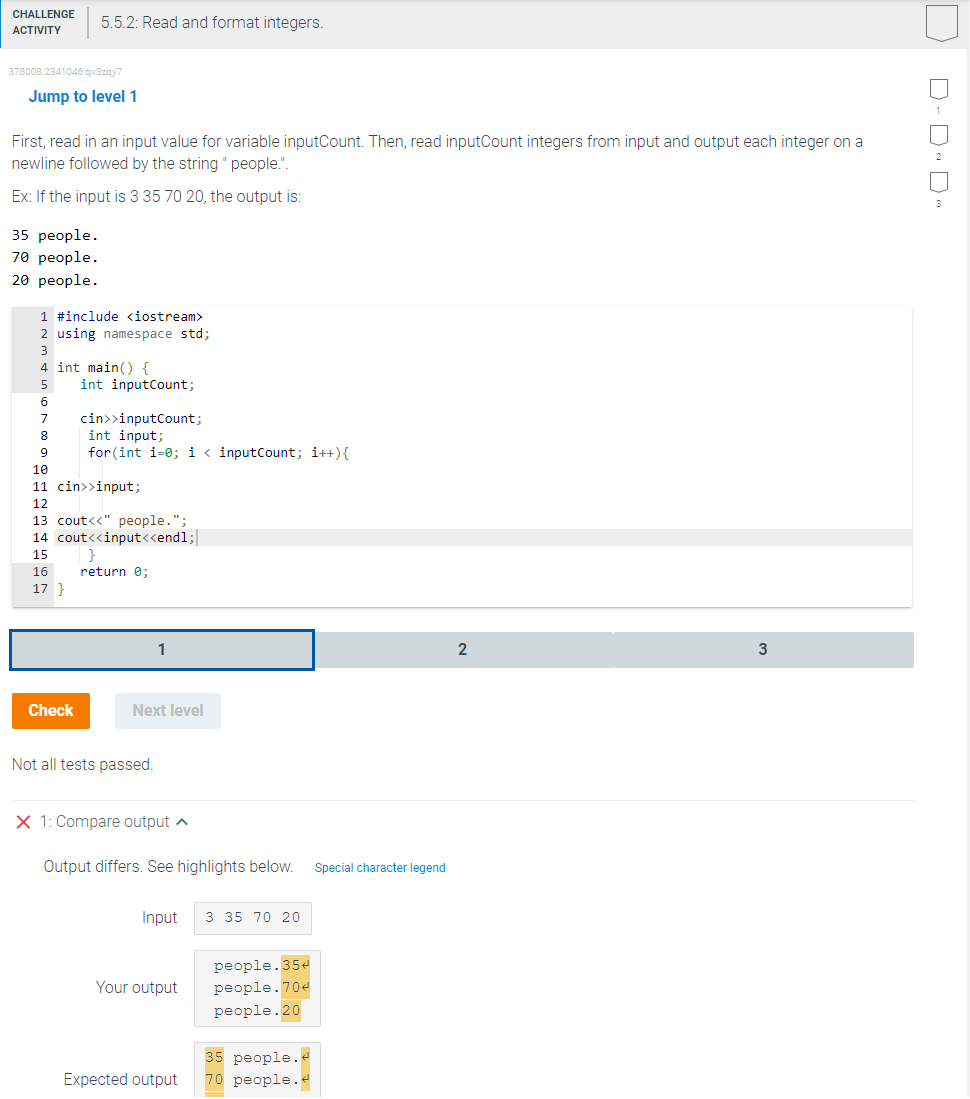Screen dimensions: 970x1099
Task: Click the Next level button
Action: (167, 710)
